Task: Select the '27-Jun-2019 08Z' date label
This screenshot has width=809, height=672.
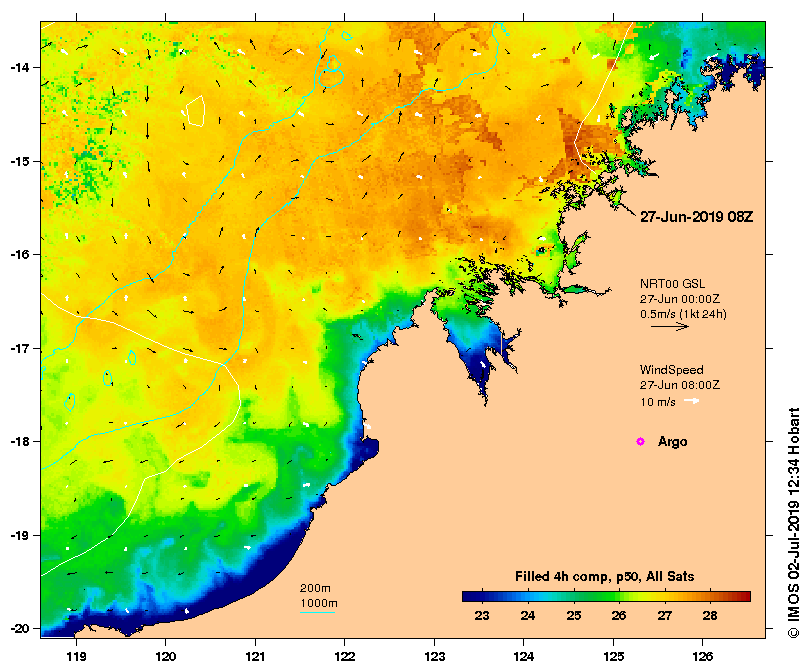Action: tap(697, 217)
